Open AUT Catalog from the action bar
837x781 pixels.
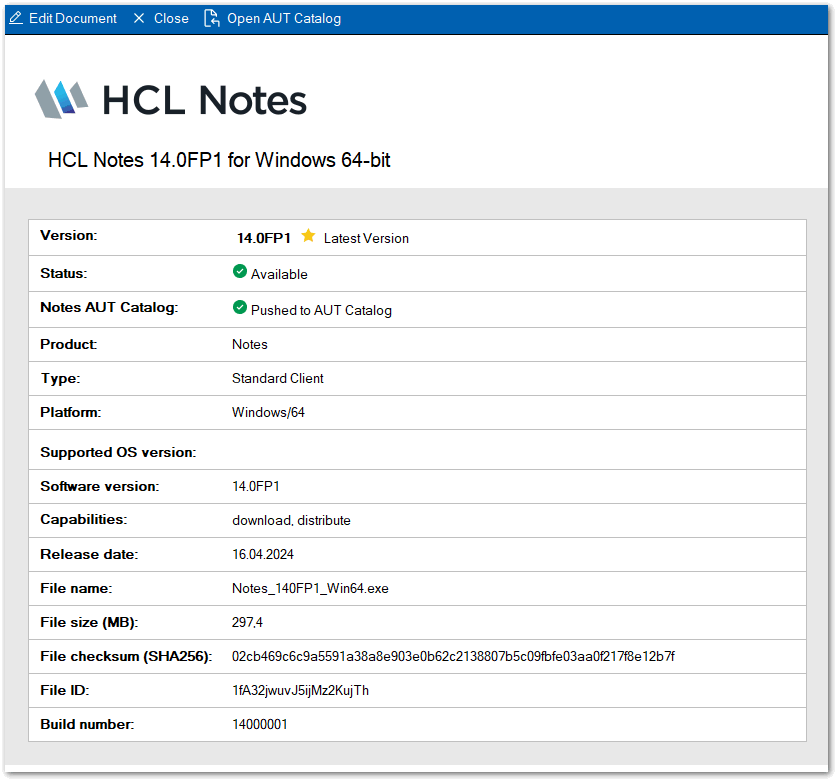284,18
